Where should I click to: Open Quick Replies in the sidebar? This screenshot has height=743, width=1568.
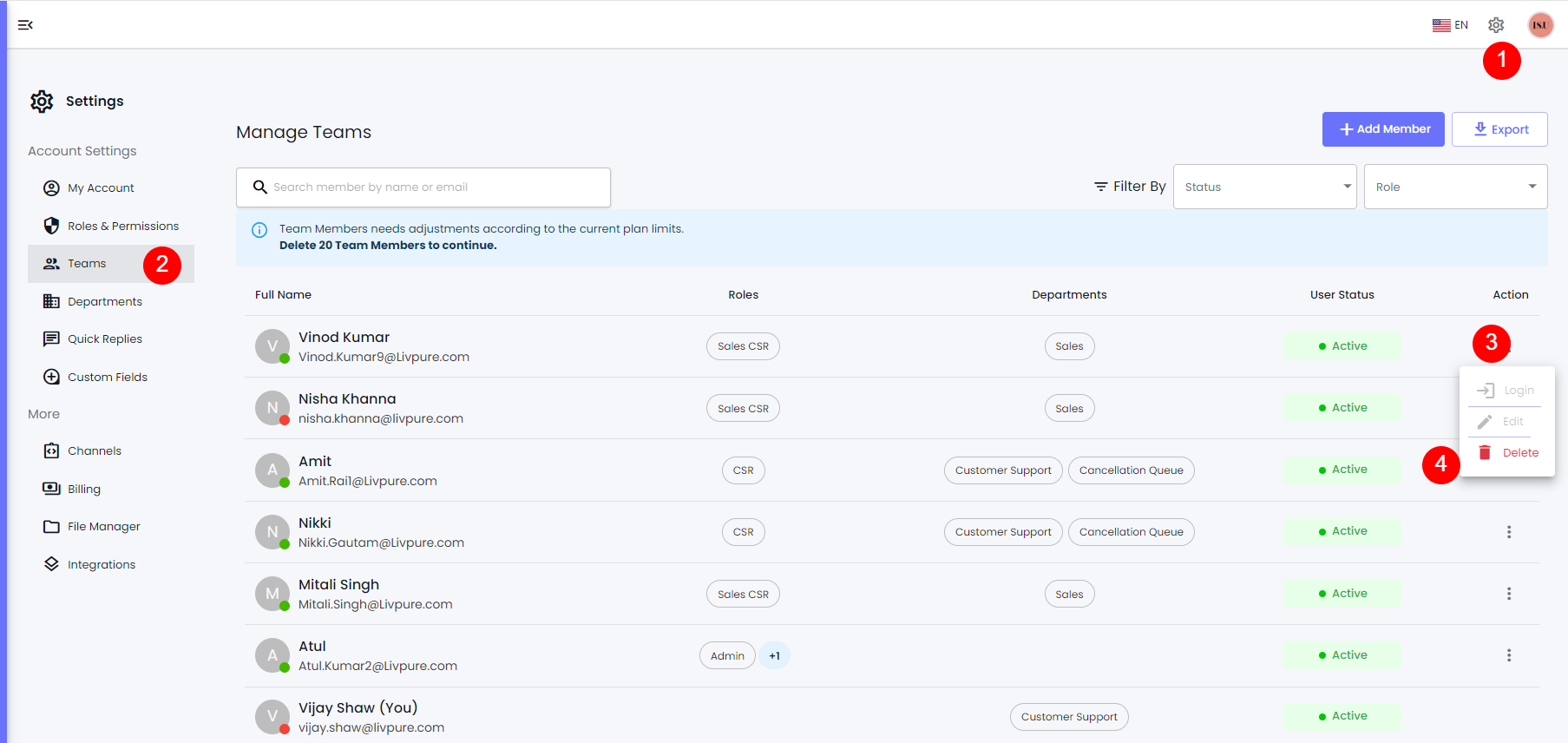pos(104,339)
